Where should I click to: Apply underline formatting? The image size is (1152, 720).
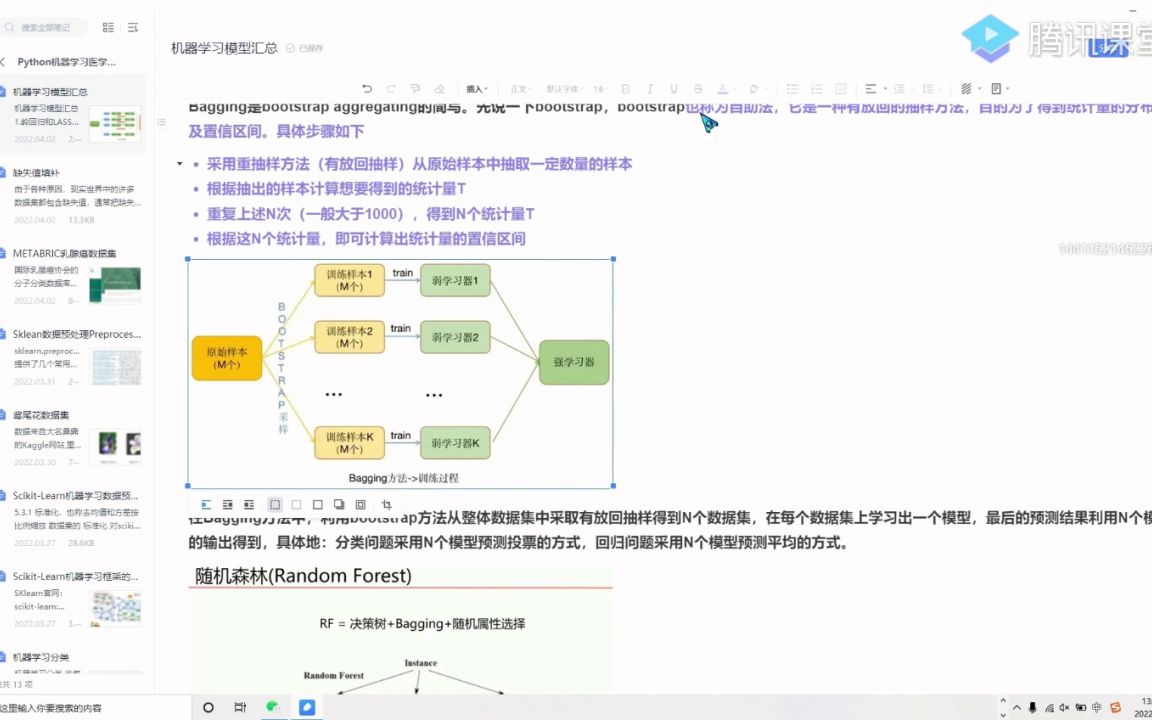click(673, 89)
